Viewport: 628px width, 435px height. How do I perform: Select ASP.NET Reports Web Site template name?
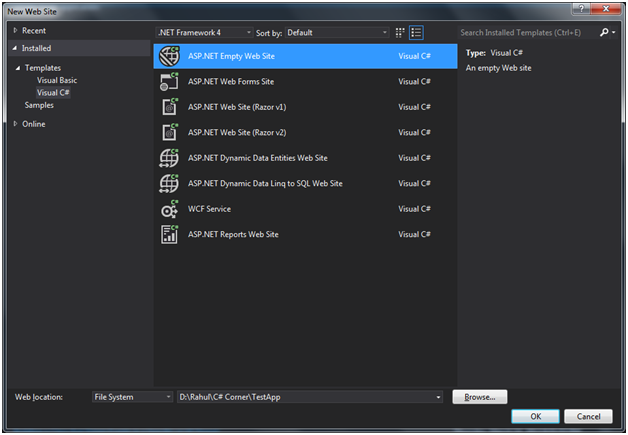point(233,234)
